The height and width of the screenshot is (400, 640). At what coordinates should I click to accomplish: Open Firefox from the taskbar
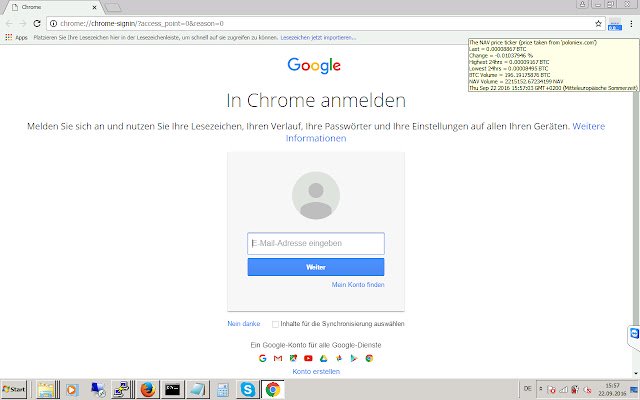coord(147,390)
